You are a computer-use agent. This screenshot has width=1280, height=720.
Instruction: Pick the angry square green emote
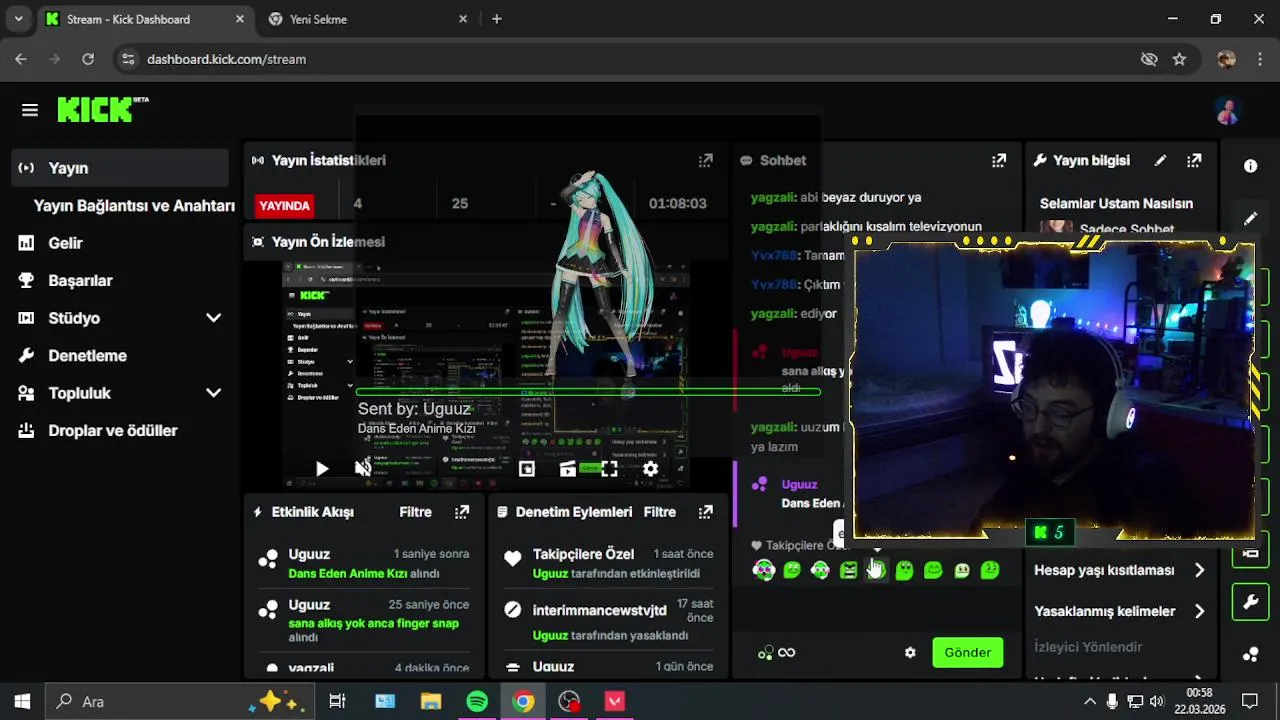click(x=848, y=570)
